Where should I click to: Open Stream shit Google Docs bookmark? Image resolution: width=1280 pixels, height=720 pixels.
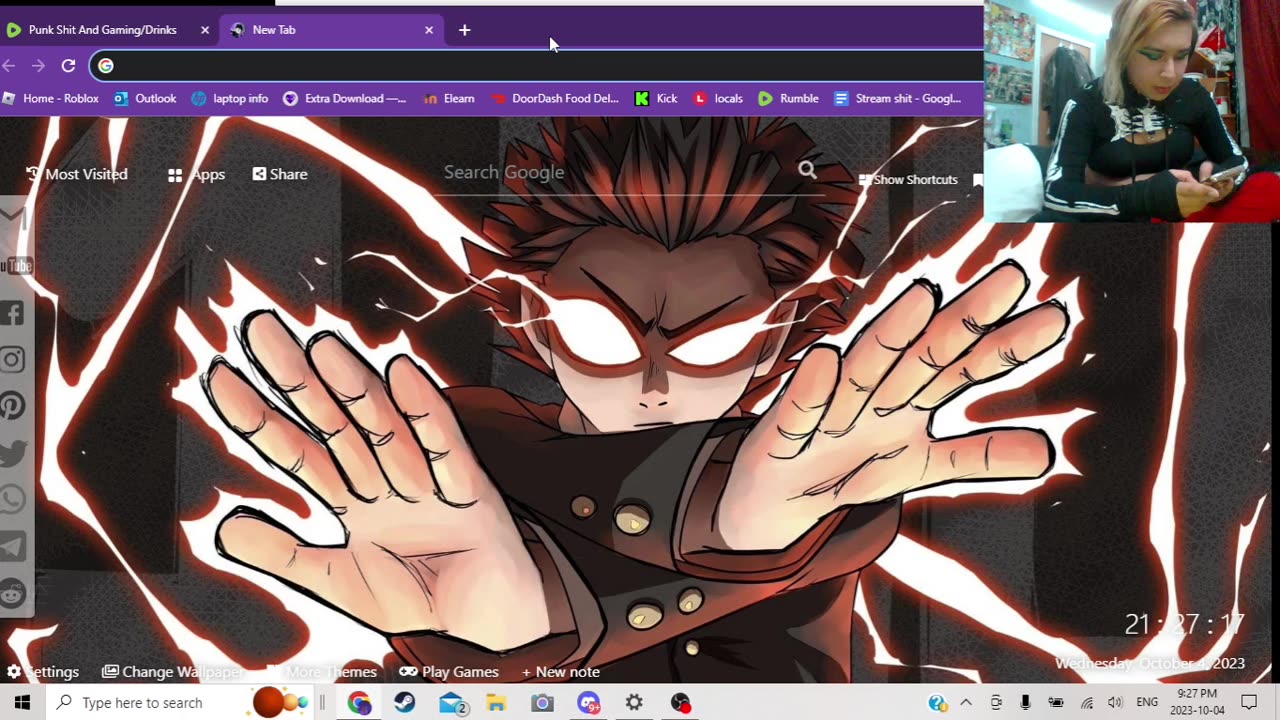pos(897,98)
